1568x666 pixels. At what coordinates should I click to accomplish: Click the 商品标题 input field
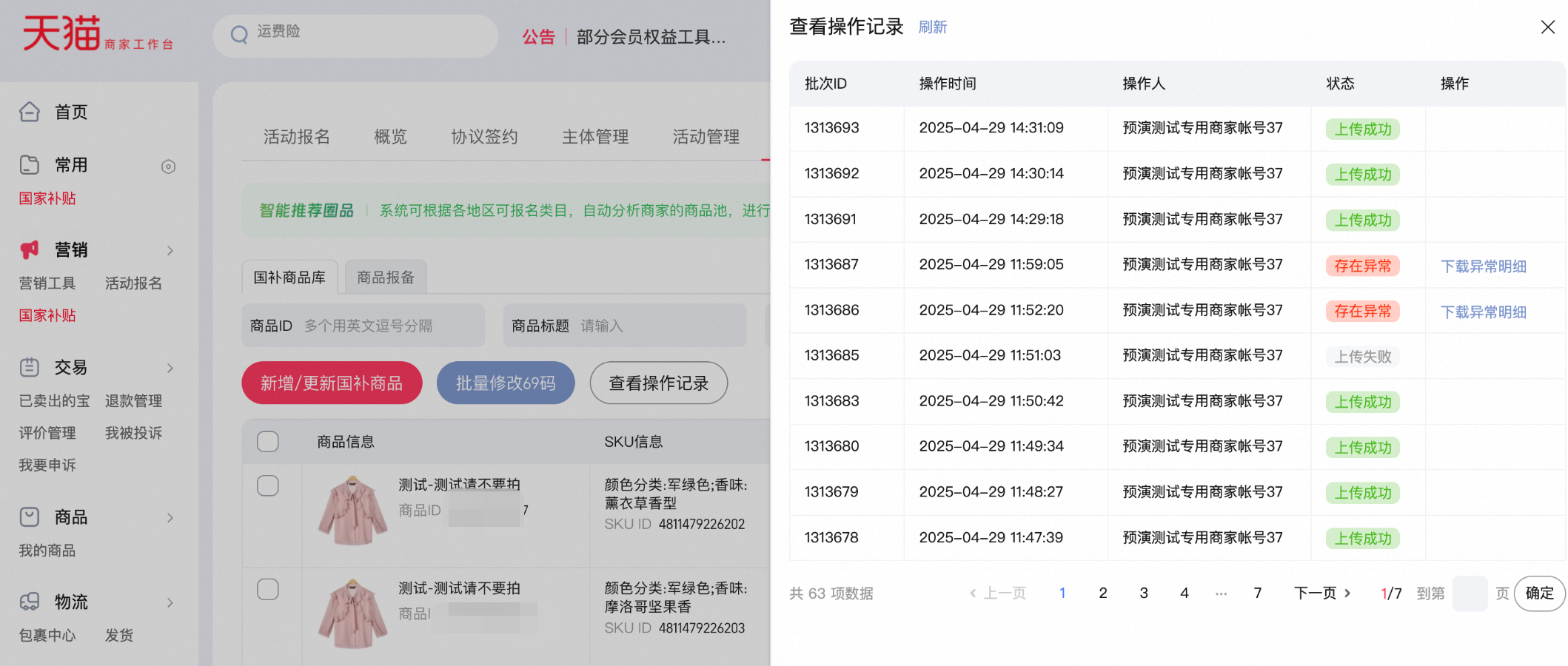click(625, 326)
